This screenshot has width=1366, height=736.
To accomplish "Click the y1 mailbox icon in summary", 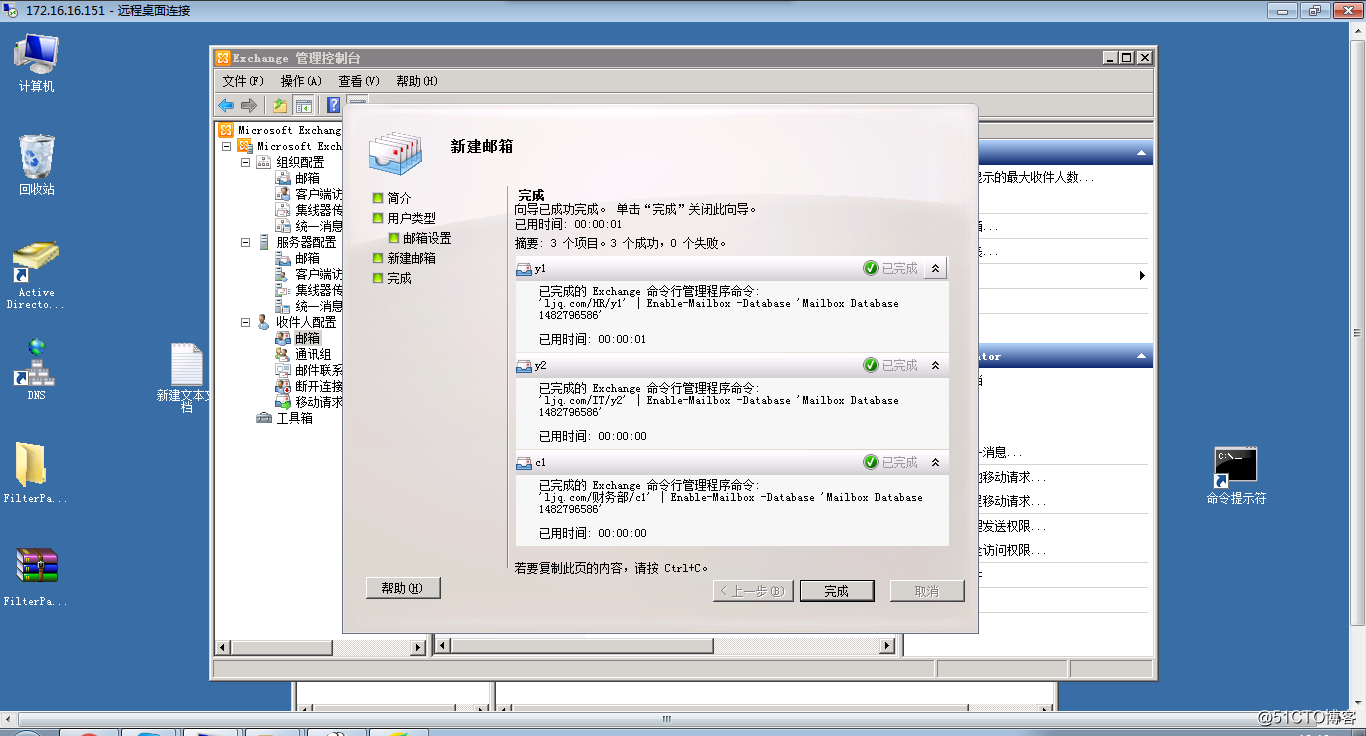I will pos(524,269).
